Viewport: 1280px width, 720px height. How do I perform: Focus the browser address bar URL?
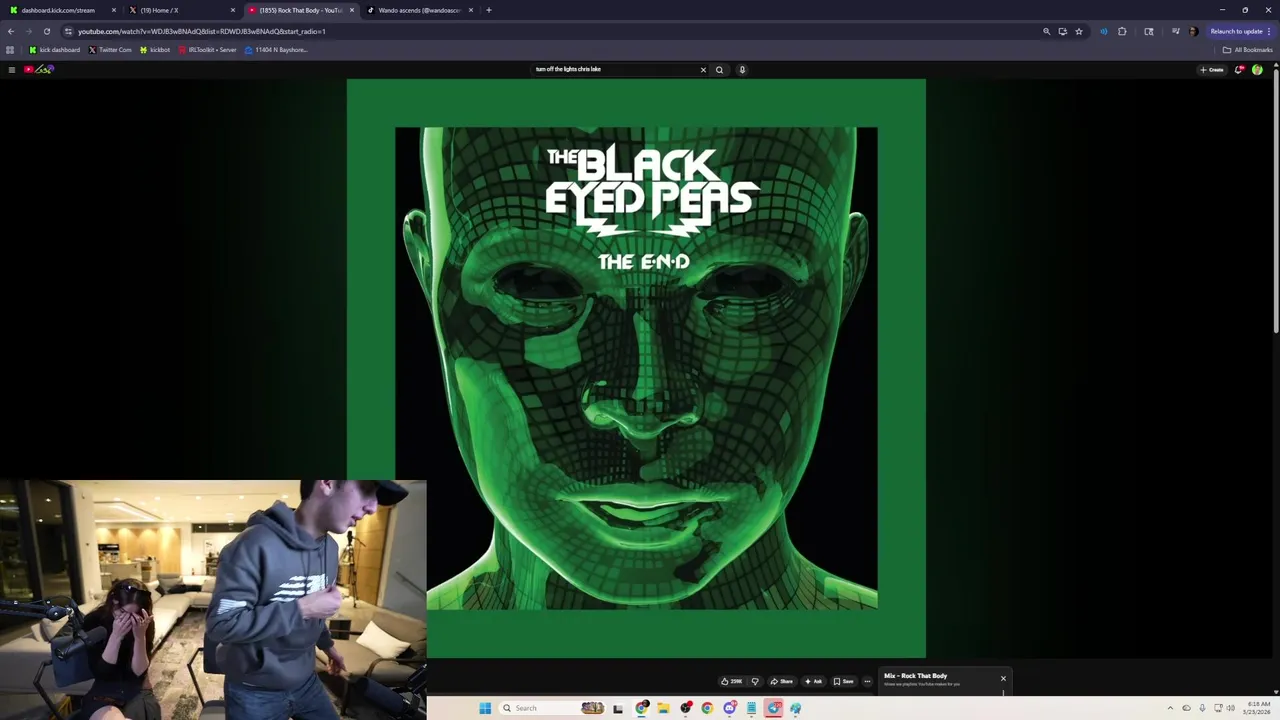[x=201, y=31]
